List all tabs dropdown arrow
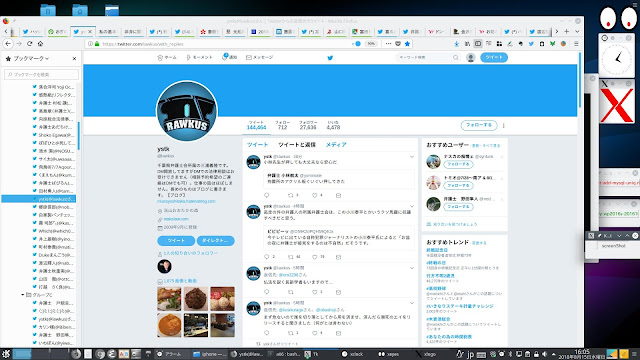The width and height of the screenshot is (640, 360). point(577,31)
